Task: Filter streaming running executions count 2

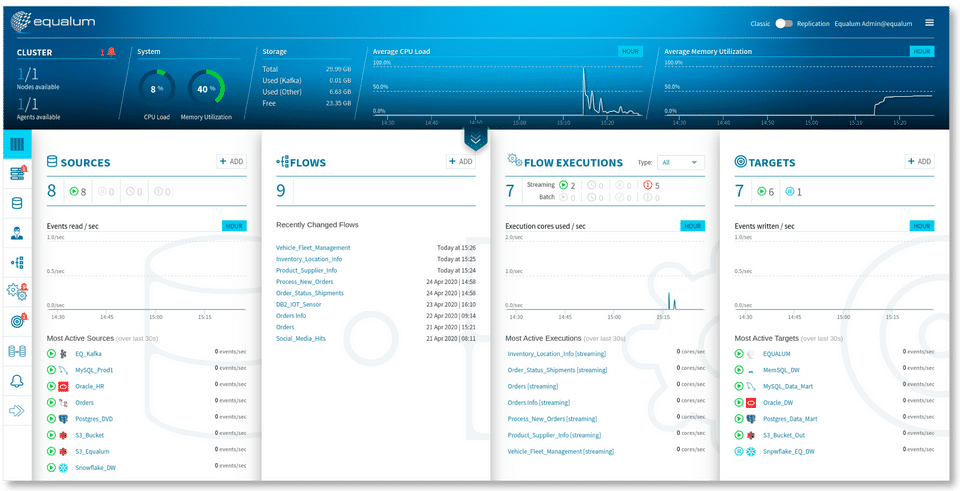Action: 567,185
